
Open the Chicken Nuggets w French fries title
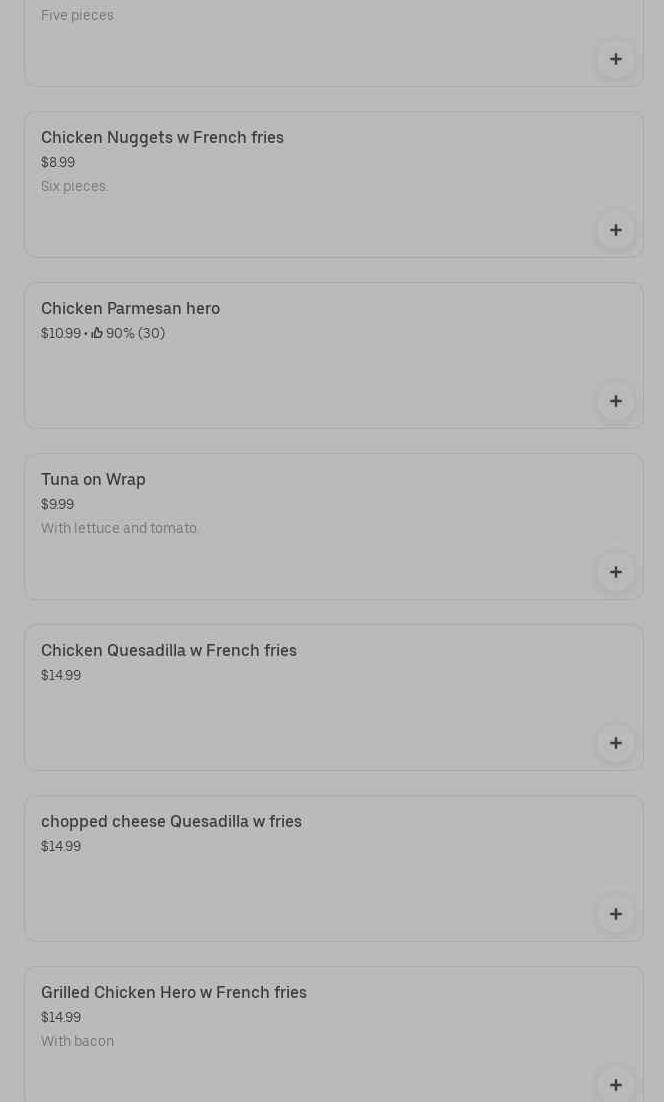coord(162,138)
